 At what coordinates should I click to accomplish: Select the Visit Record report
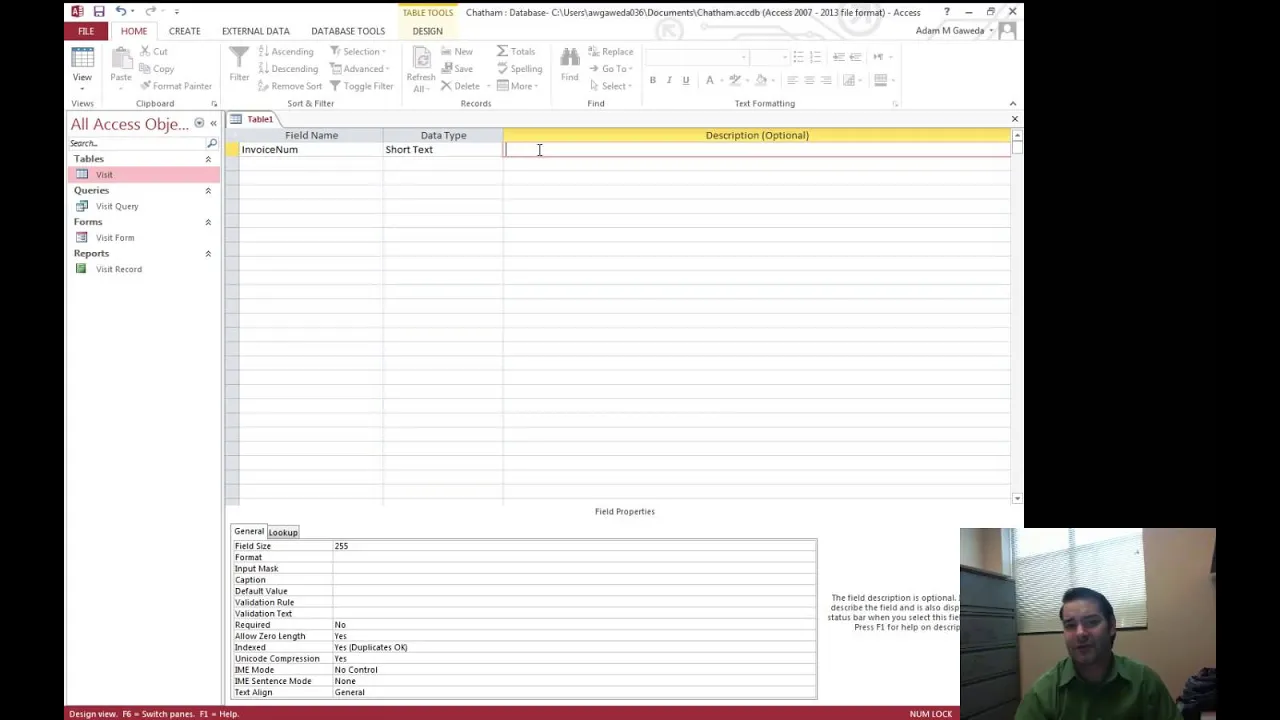118,269
